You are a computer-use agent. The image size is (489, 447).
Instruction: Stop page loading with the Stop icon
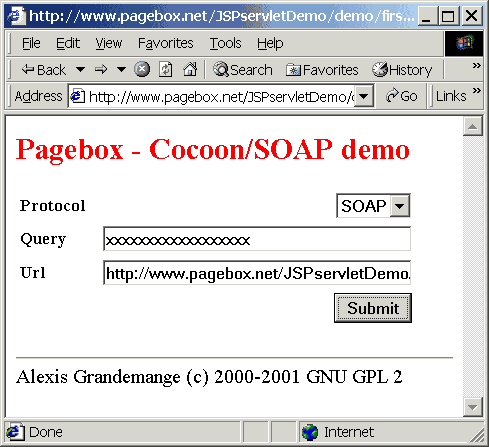tap(142, 70)
